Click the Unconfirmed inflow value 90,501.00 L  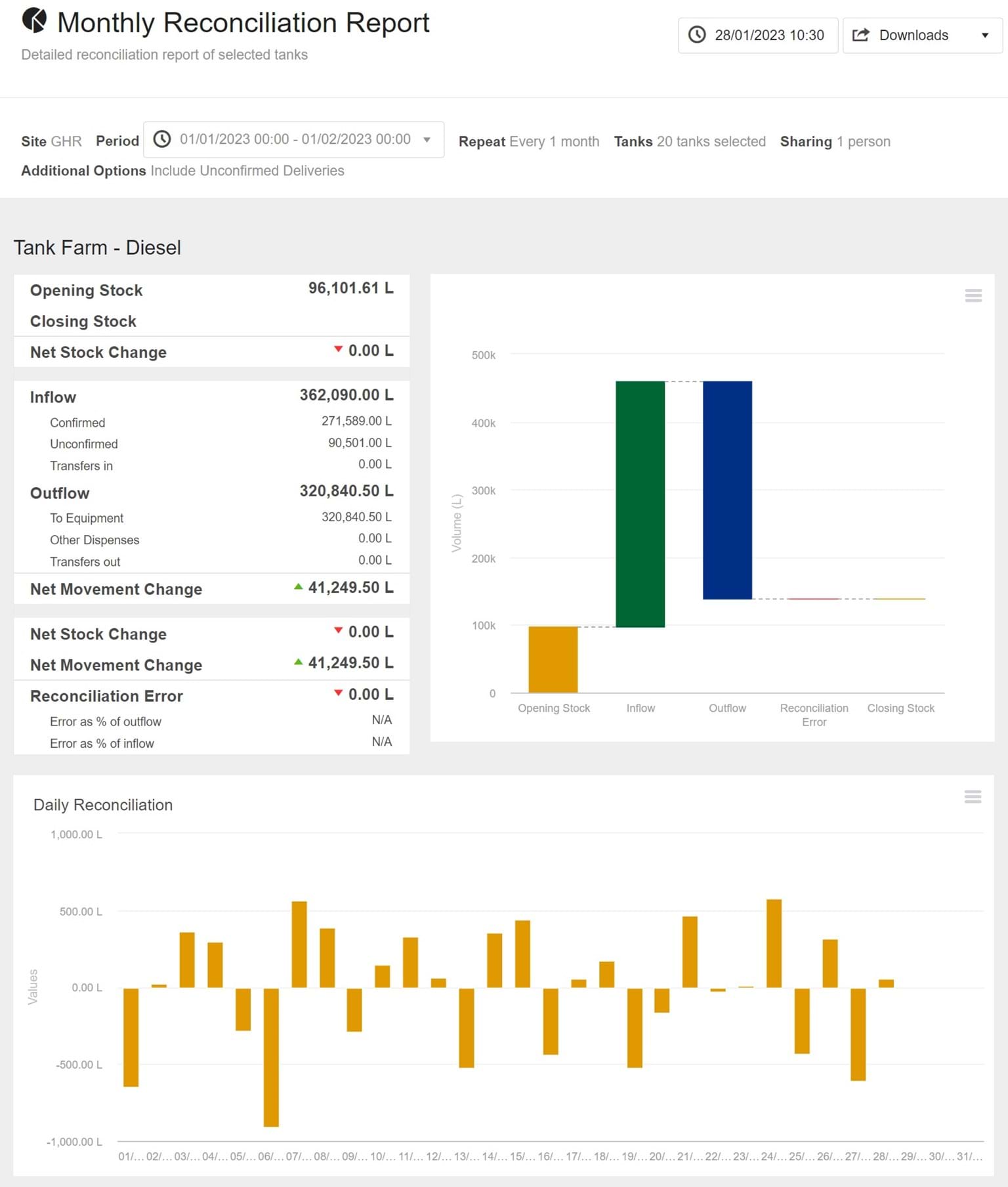[360, 443]
